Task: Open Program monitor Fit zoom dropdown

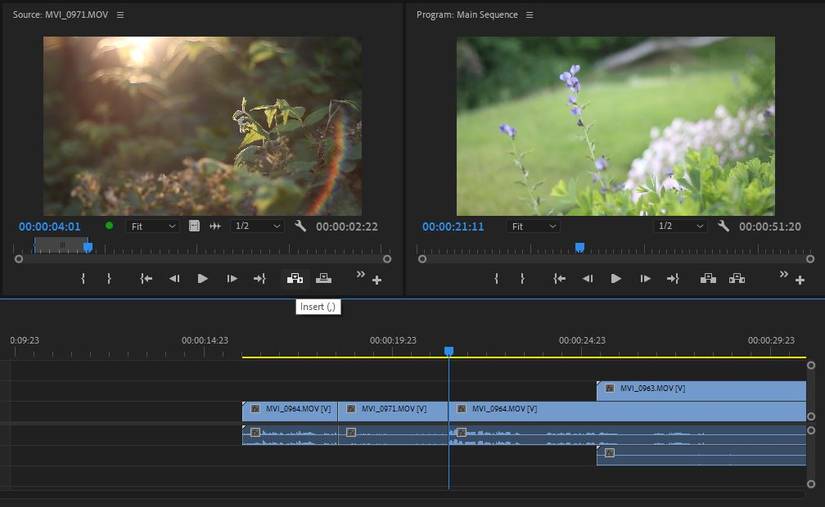Action: point(534,226)
